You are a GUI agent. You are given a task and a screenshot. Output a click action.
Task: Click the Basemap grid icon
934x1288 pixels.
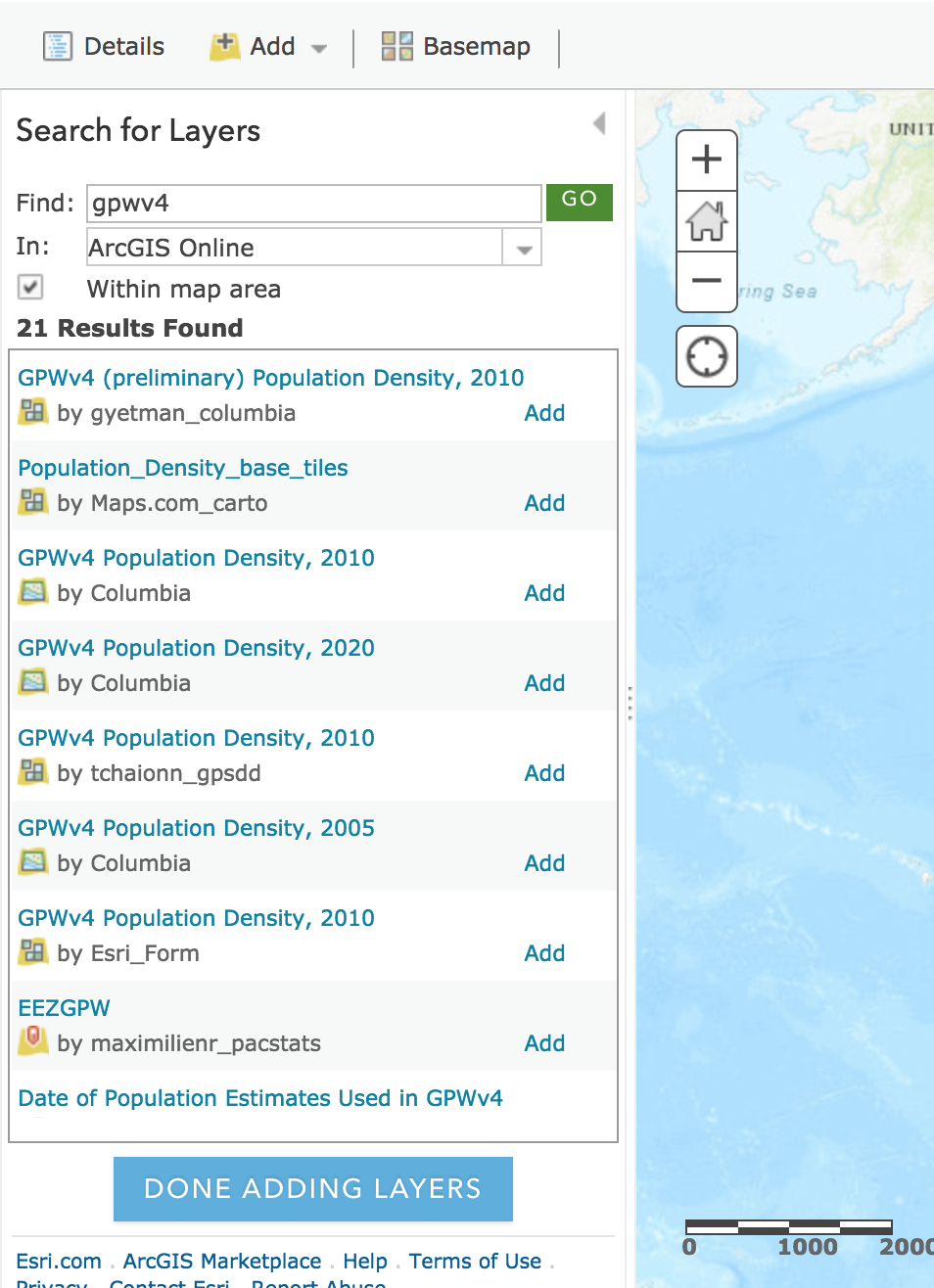tap(397, 46)
